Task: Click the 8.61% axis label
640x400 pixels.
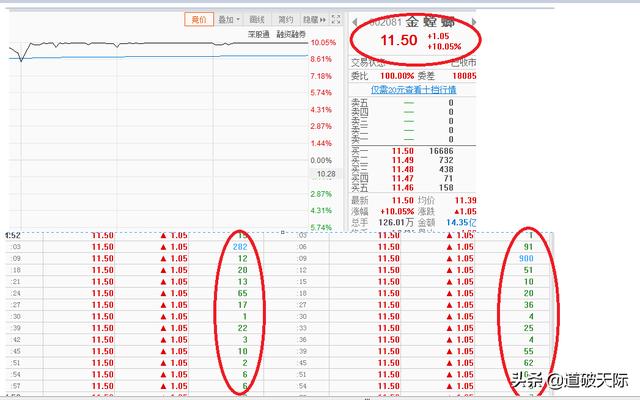Action: [x=321, y=59]
